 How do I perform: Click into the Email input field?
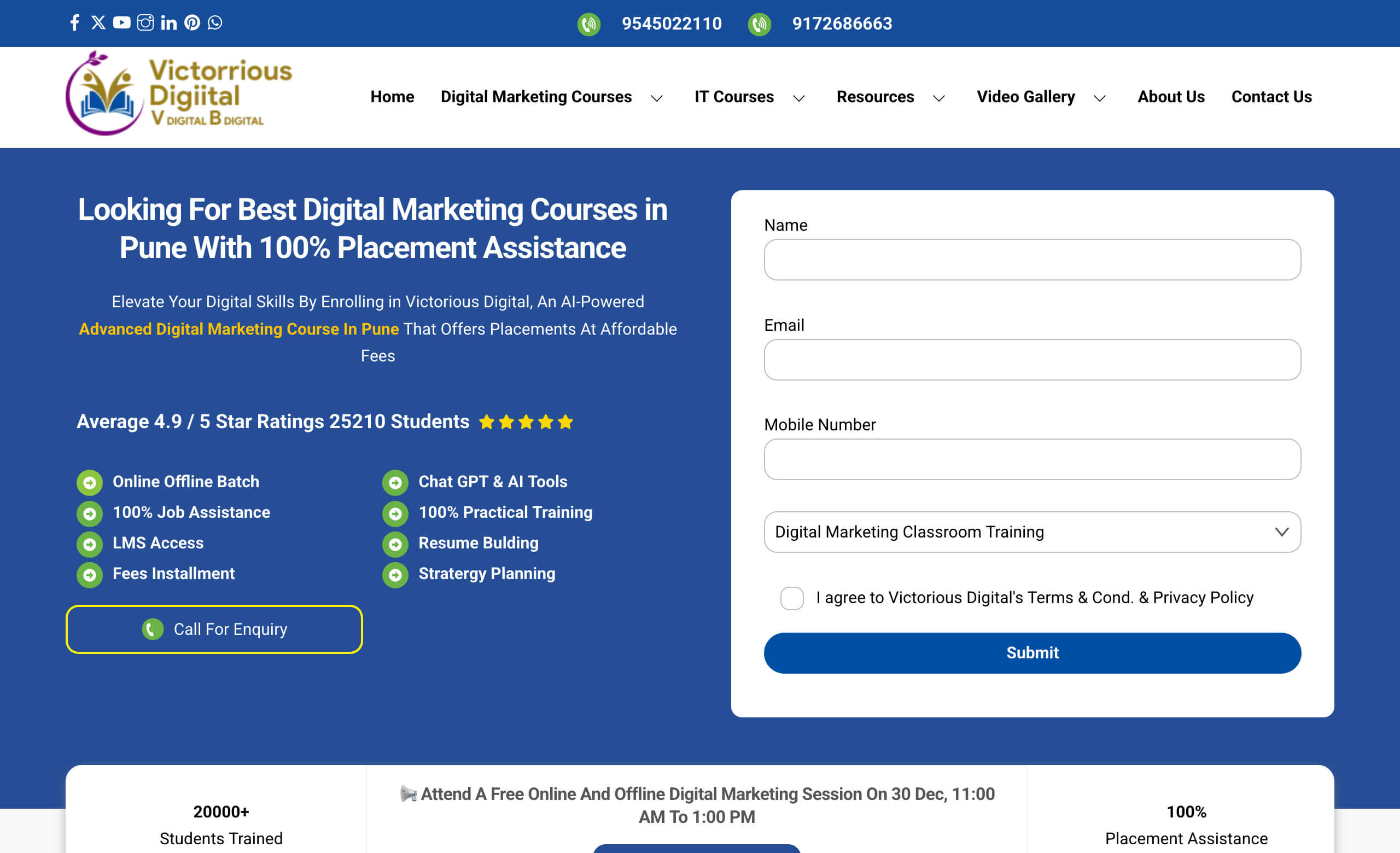1032,359
